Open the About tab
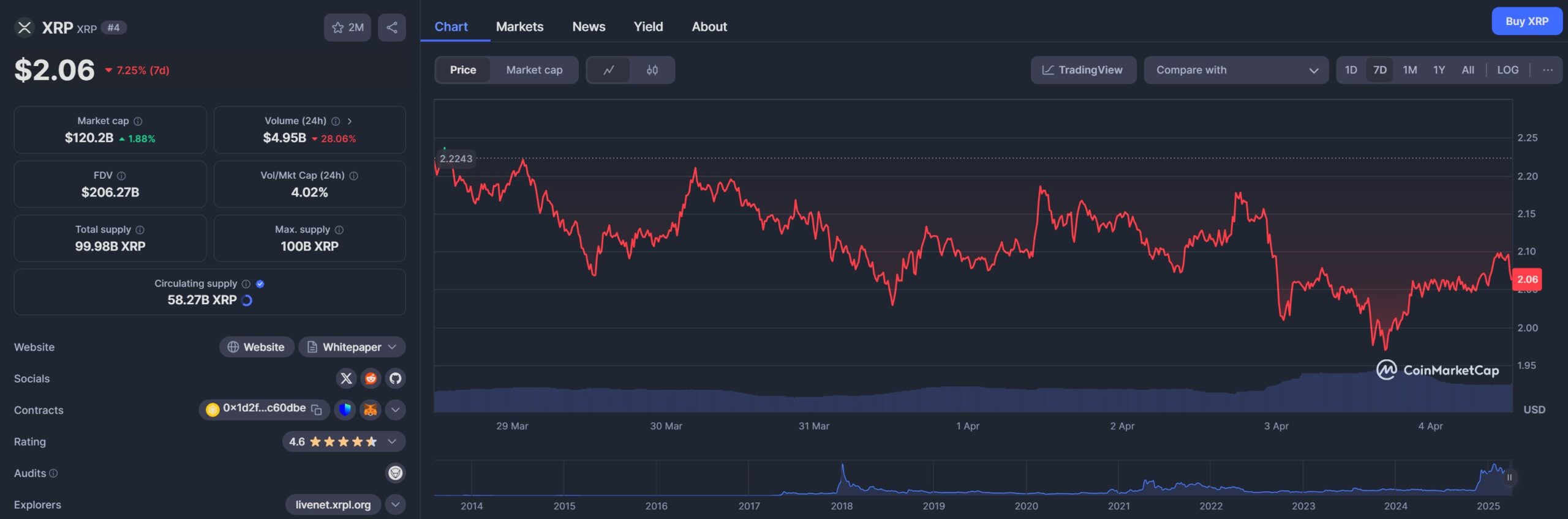This screenshot has width=1568, height=519. point(709,26)
